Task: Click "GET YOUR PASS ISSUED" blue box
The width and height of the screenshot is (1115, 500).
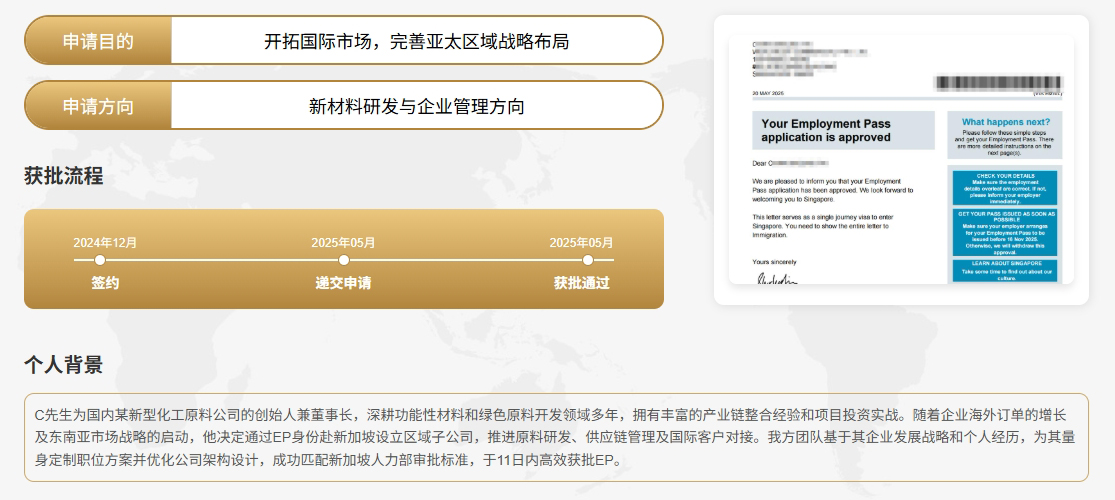Action: (x=1005, y=232)
